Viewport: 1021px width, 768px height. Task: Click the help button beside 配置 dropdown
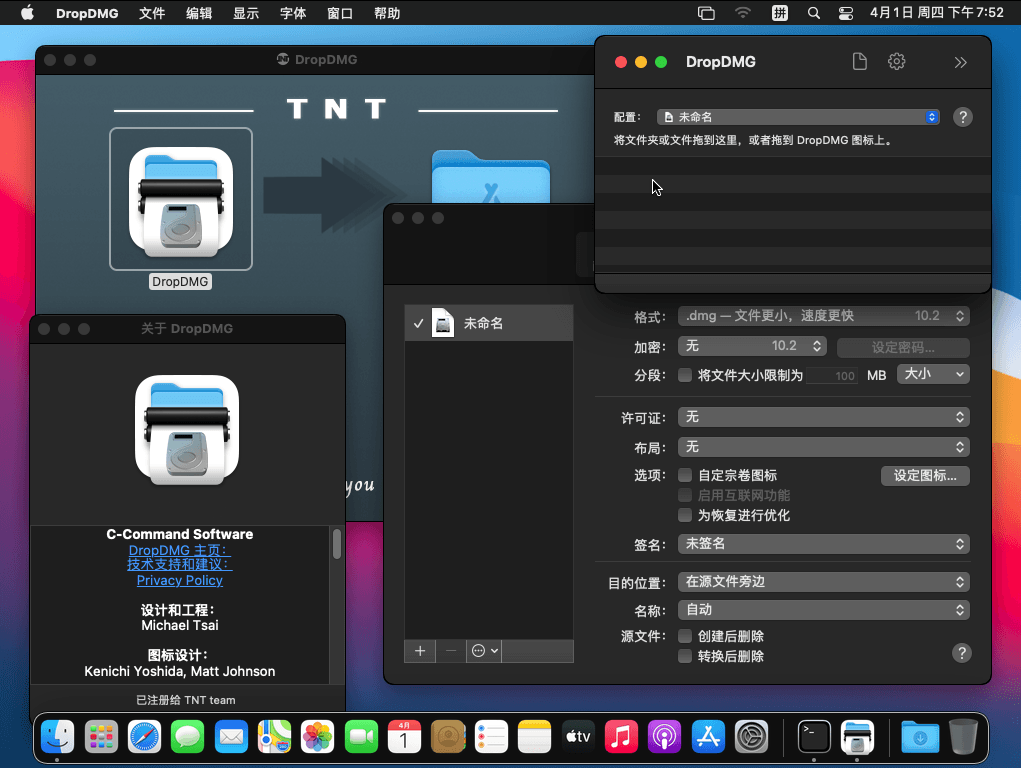point(962,117)
